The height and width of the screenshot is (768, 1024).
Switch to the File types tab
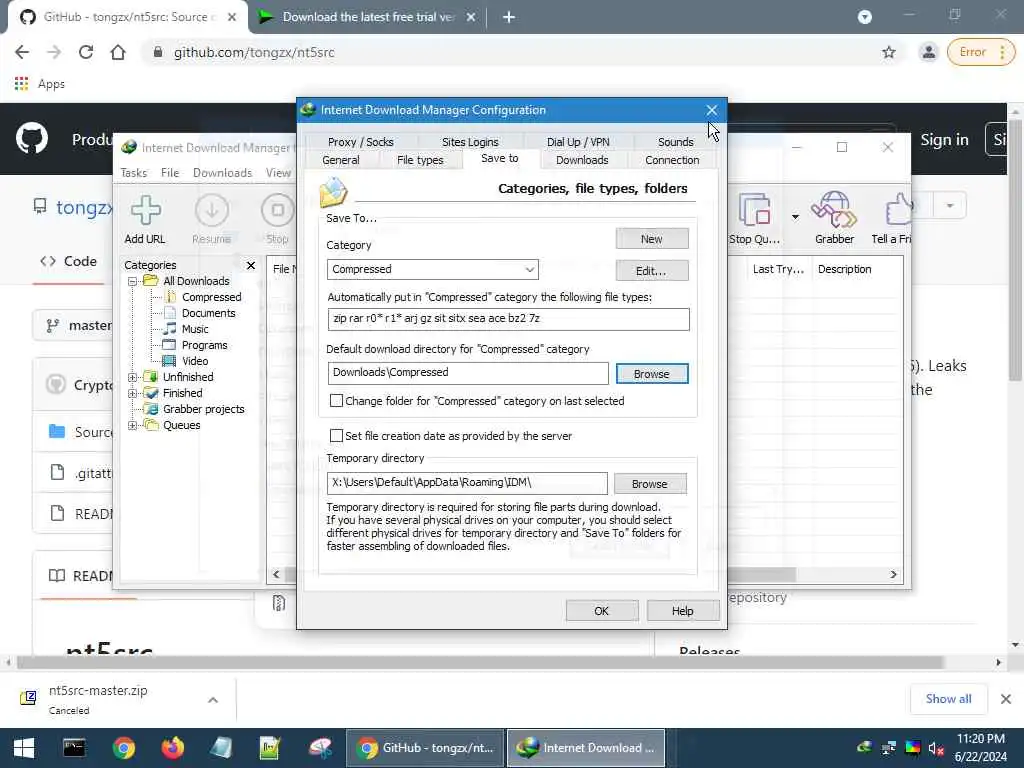pyautogui.click(x=420, y=160)
